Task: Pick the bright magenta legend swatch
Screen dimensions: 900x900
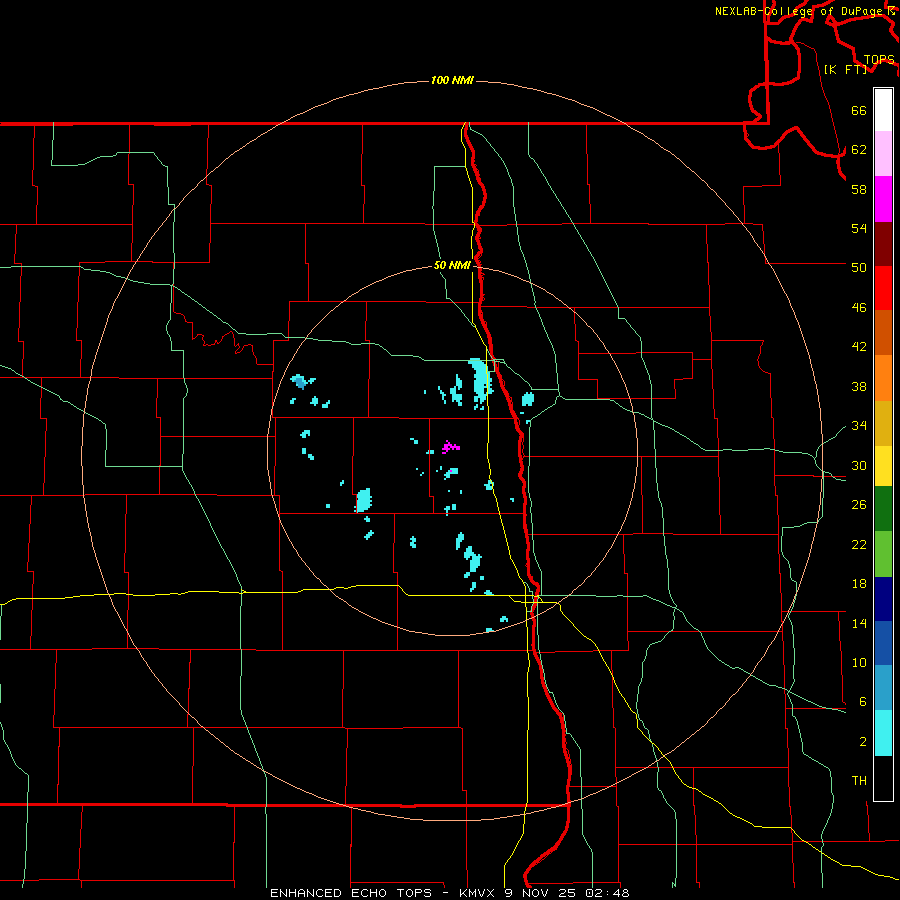Action: [x=883, y=199]
